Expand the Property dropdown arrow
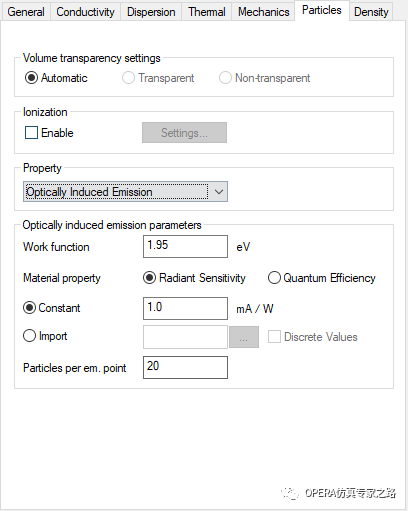Image resolution: width=408 pixels, height=511 pixels. point(219,192)
